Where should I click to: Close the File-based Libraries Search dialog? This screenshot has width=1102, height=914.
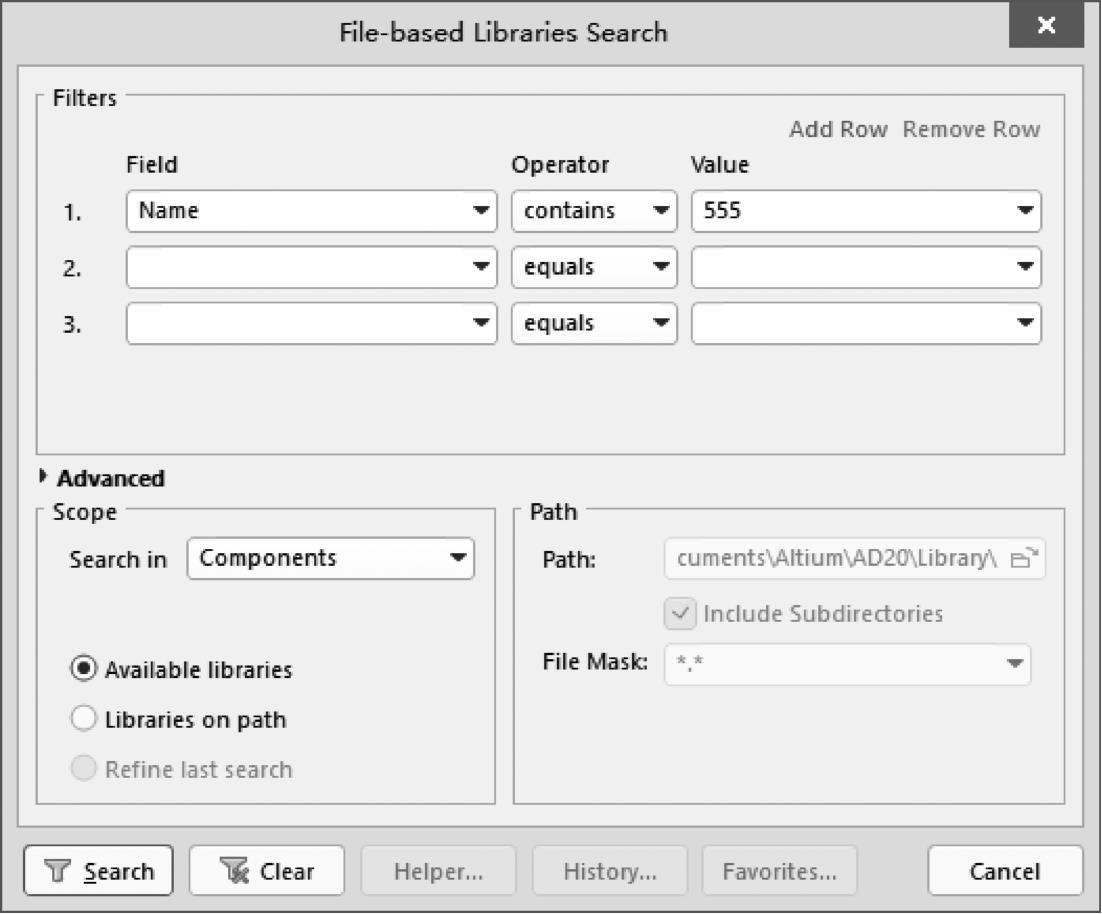[1046, 26]
